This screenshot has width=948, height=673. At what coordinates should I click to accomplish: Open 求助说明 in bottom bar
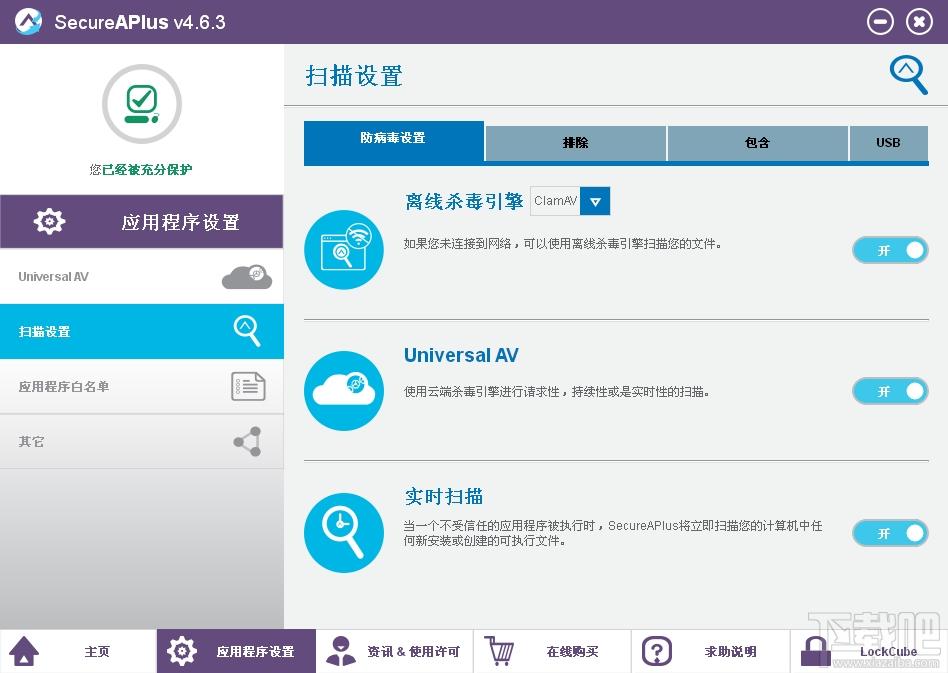(711, 651)
